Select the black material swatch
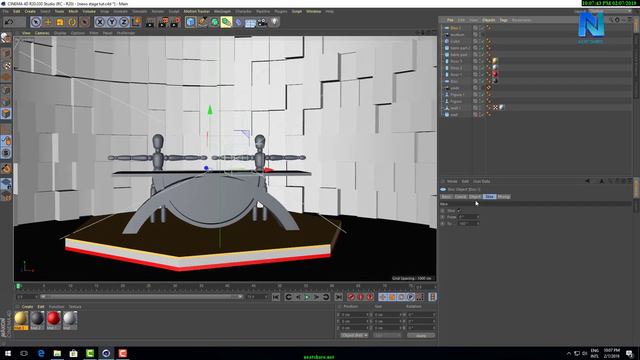This screenshot has width=640, height=360. point(37,319)
